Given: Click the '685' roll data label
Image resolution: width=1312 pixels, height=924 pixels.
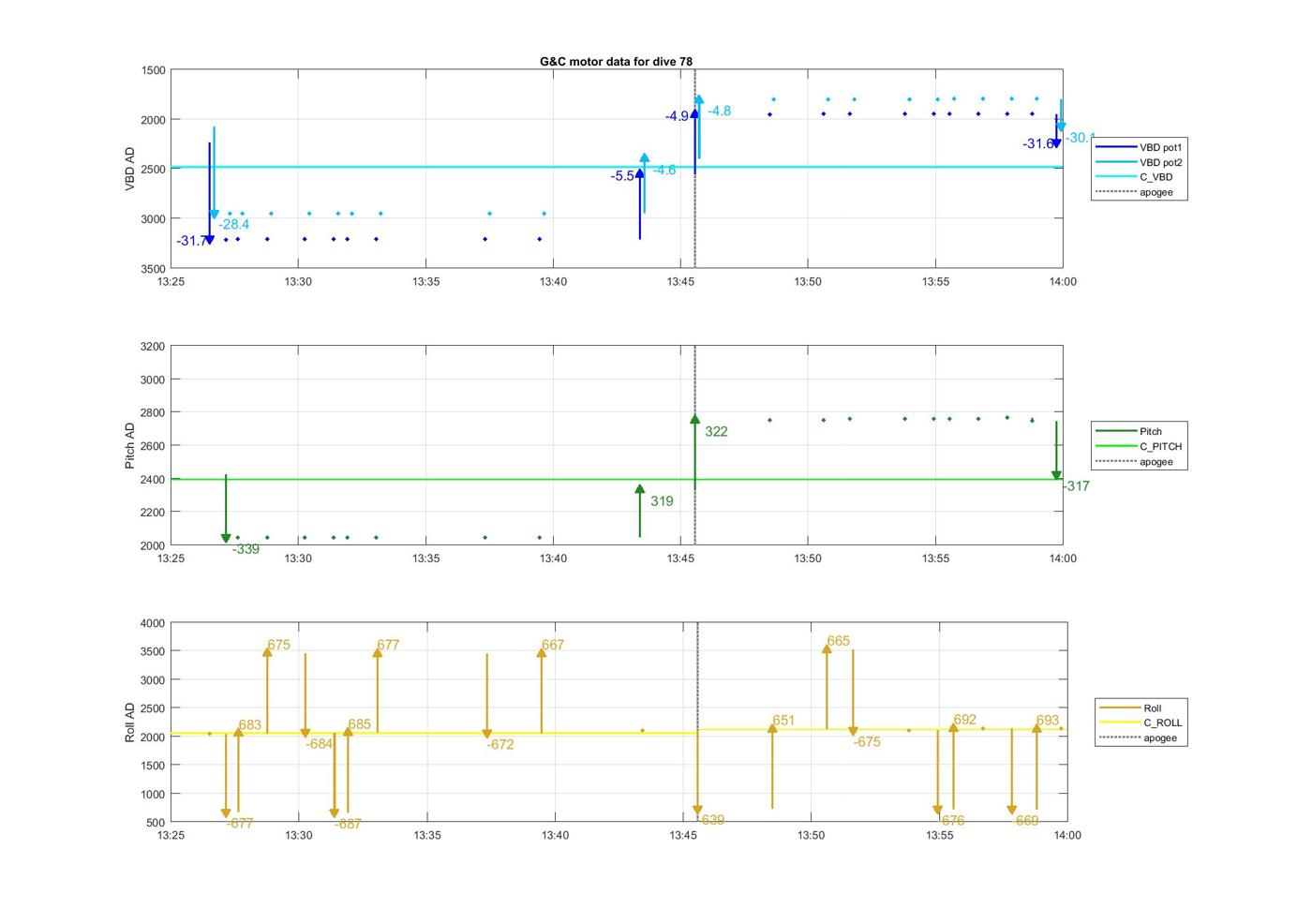Looking at the screenshot, I should (359, 725).
